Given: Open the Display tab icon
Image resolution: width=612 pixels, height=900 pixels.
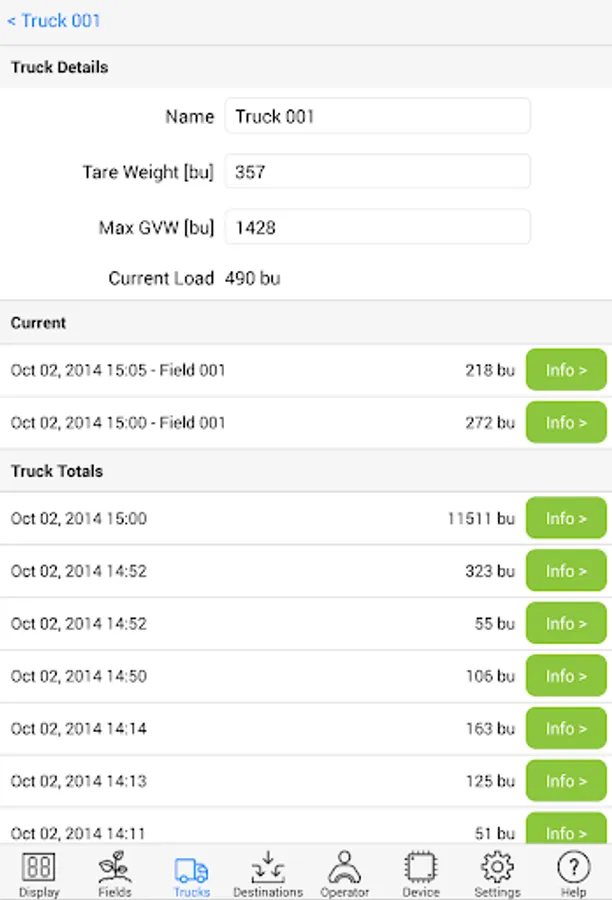Looking at the screenshot, I should (x=38, y=867).
